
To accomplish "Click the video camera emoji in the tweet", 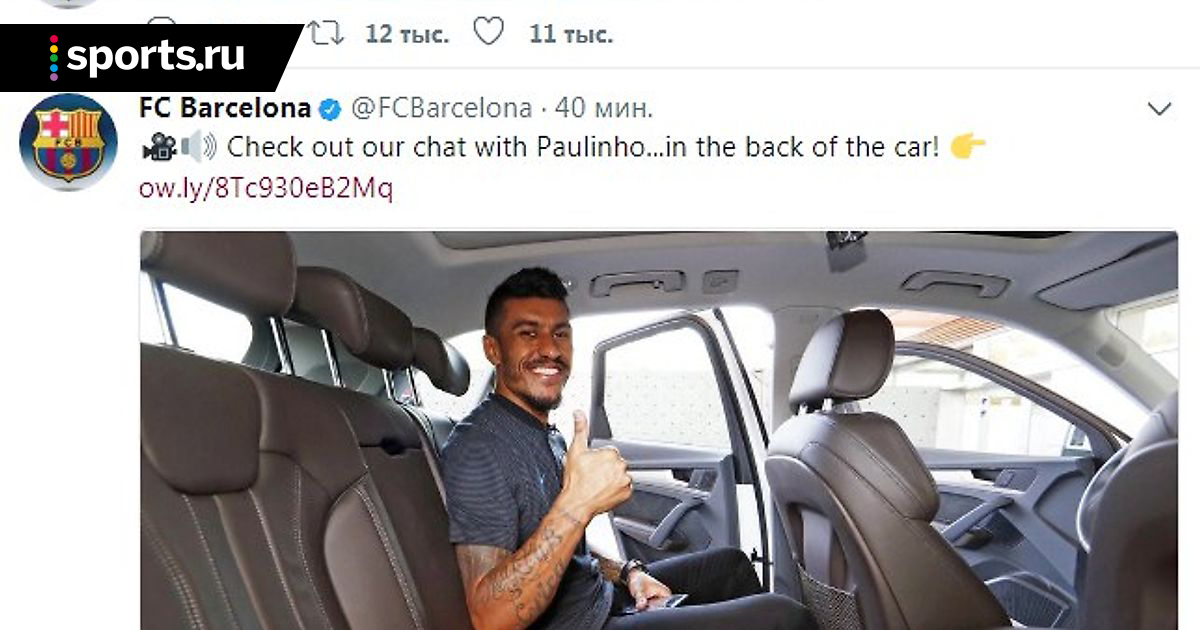I will pos(158,148).
